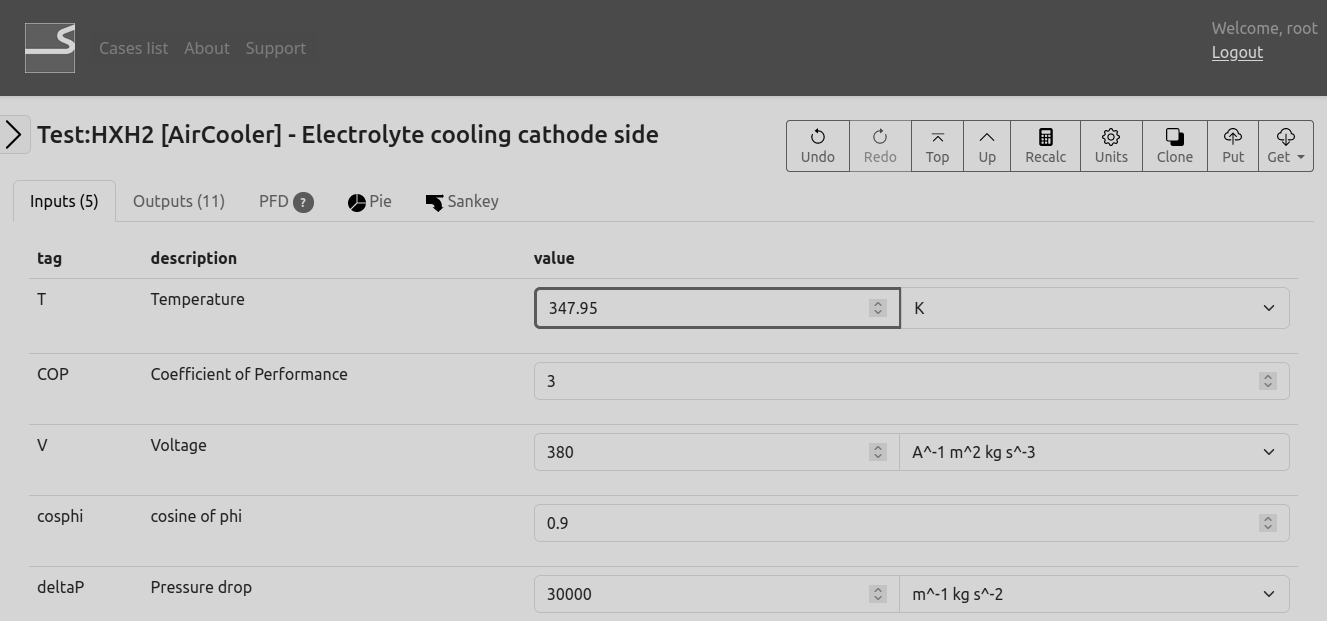Click the Logout link
The height and width of the screenshot is (621, 1327).
[x=1237, y=52]
